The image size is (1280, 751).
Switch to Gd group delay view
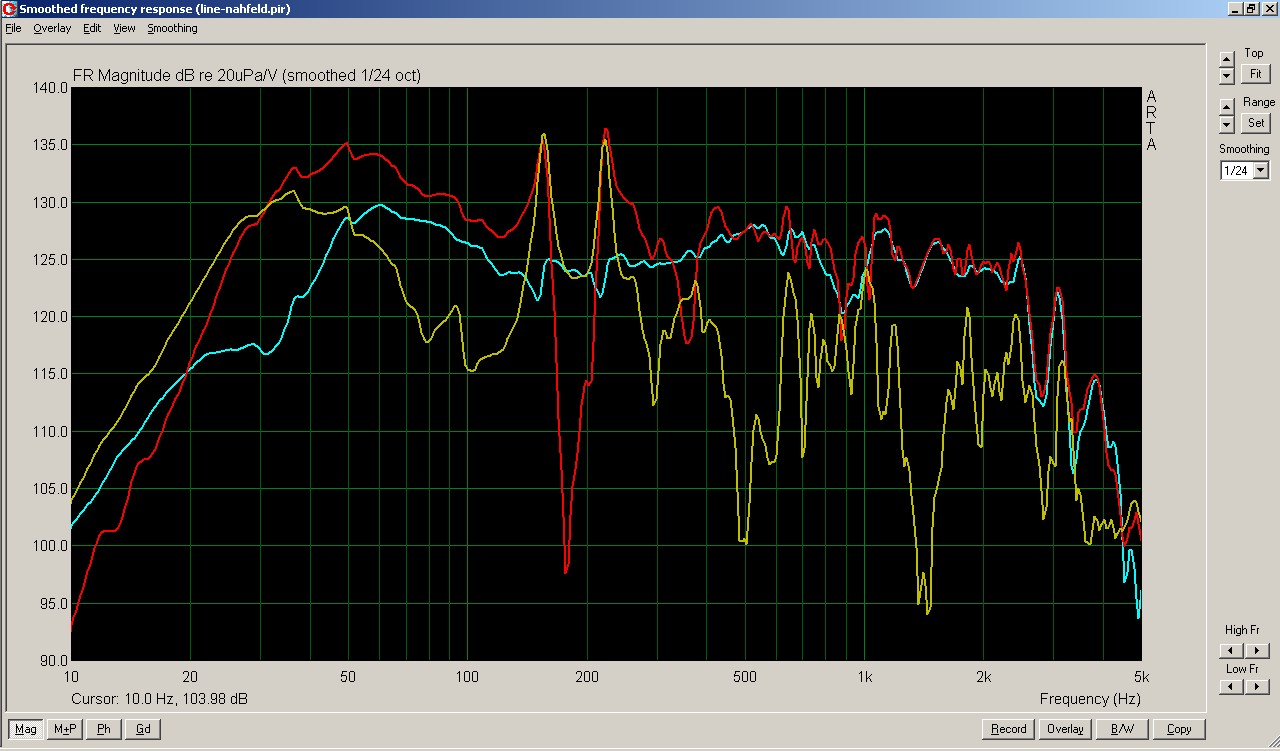[x=142, y=729]
